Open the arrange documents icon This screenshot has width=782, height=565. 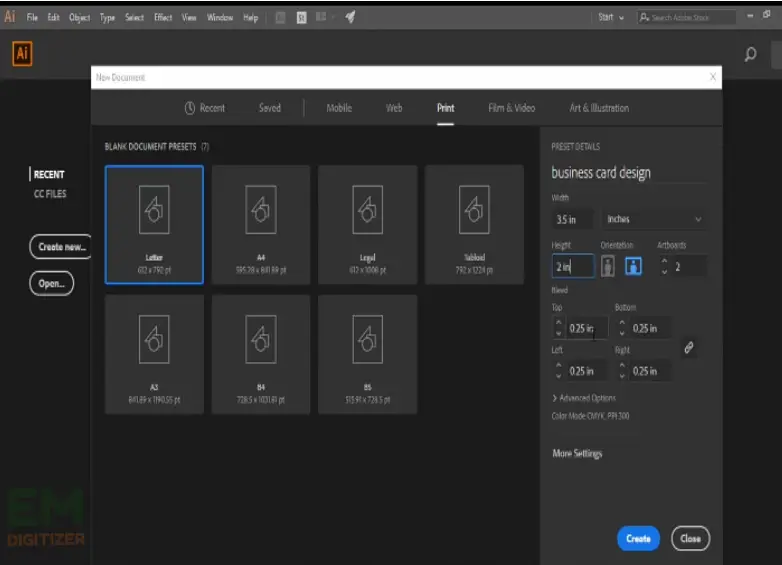point(323,17)
